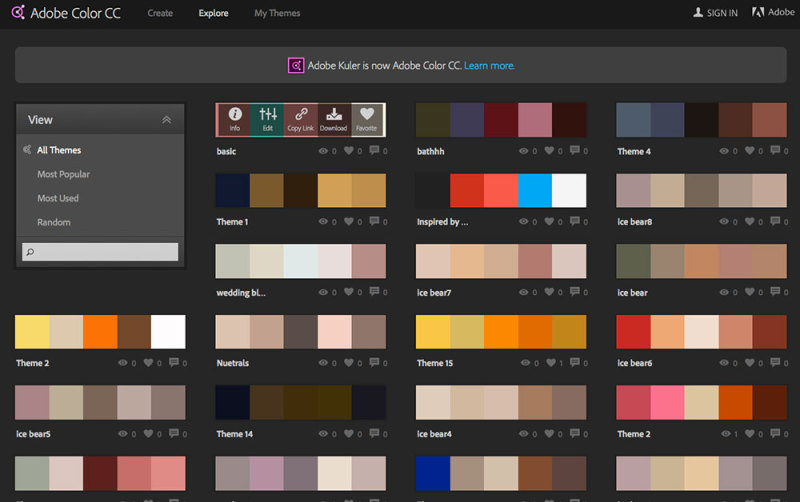Click pink swatch in bathhh theme
The image size is (800, 502).
[535, 120]
